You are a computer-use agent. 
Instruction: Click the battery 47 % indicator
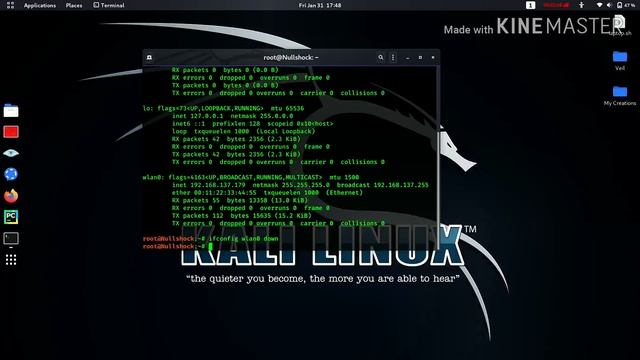(626, 5)
